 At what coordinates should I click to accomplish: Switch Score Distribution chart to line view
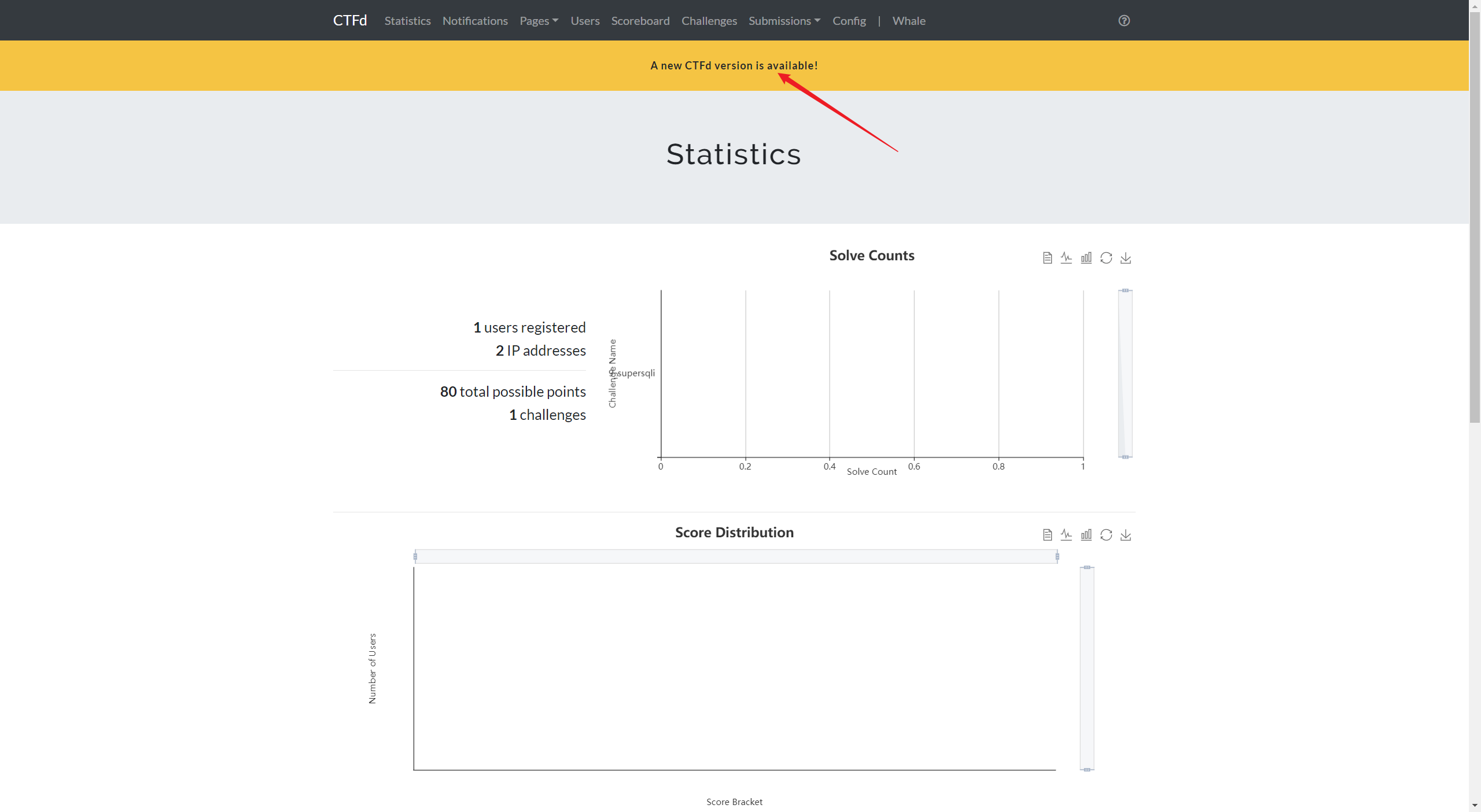click(1066, 535)
